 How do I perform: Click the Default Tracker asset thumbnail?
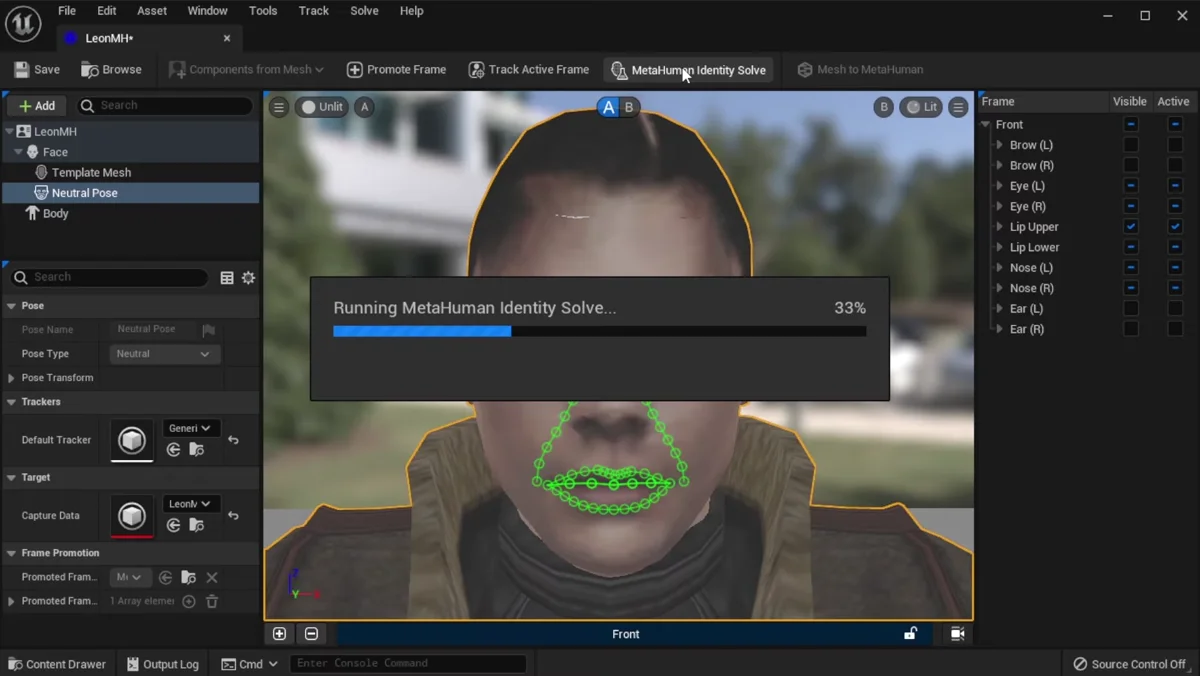click(x=131, y=440)
